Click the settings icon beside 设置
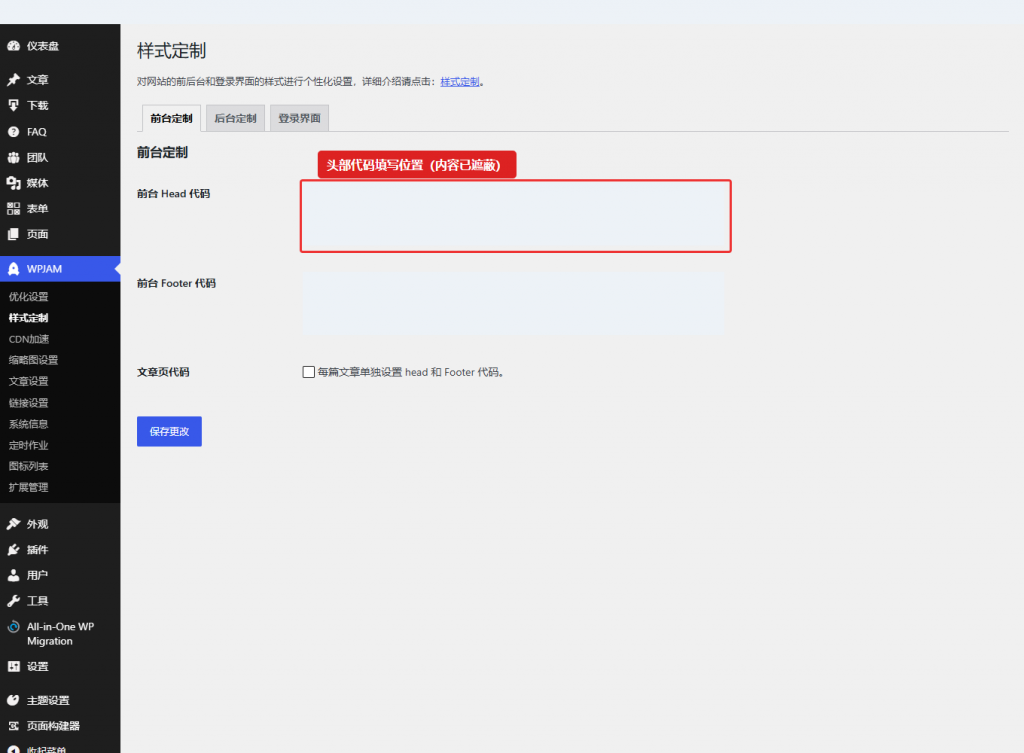 [x=13, y=666]
